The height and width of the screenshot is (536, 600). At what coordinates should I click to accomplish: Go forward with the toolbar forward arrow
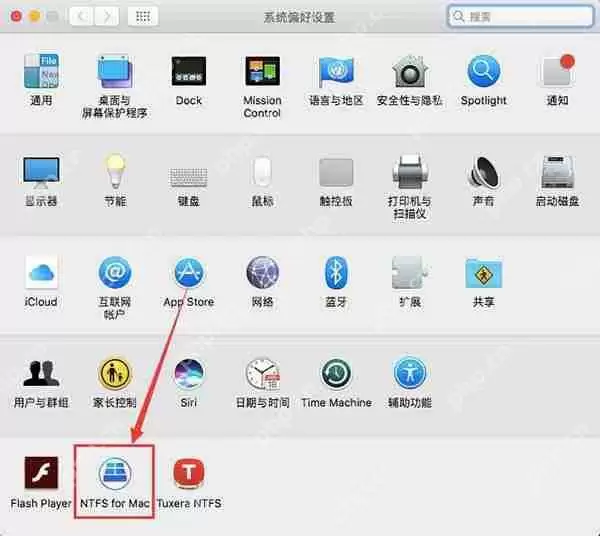coord(107,16)
